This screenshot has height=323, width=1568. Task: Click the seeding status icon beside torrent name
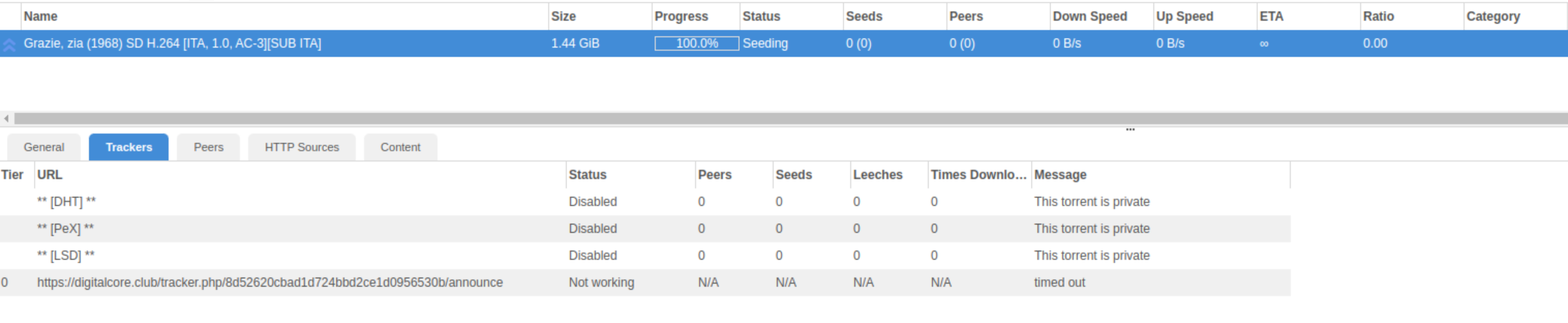coord(9,44)
